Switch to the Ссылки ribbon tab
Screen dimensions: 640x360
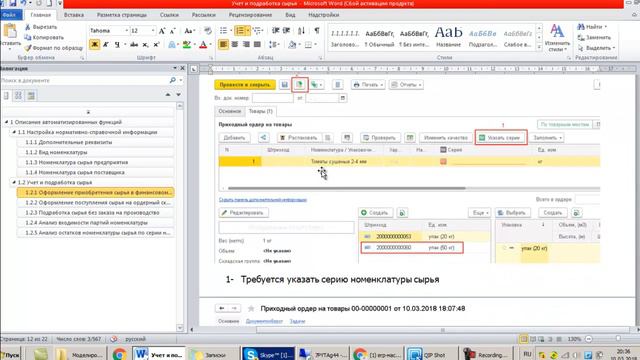point(169,15)
